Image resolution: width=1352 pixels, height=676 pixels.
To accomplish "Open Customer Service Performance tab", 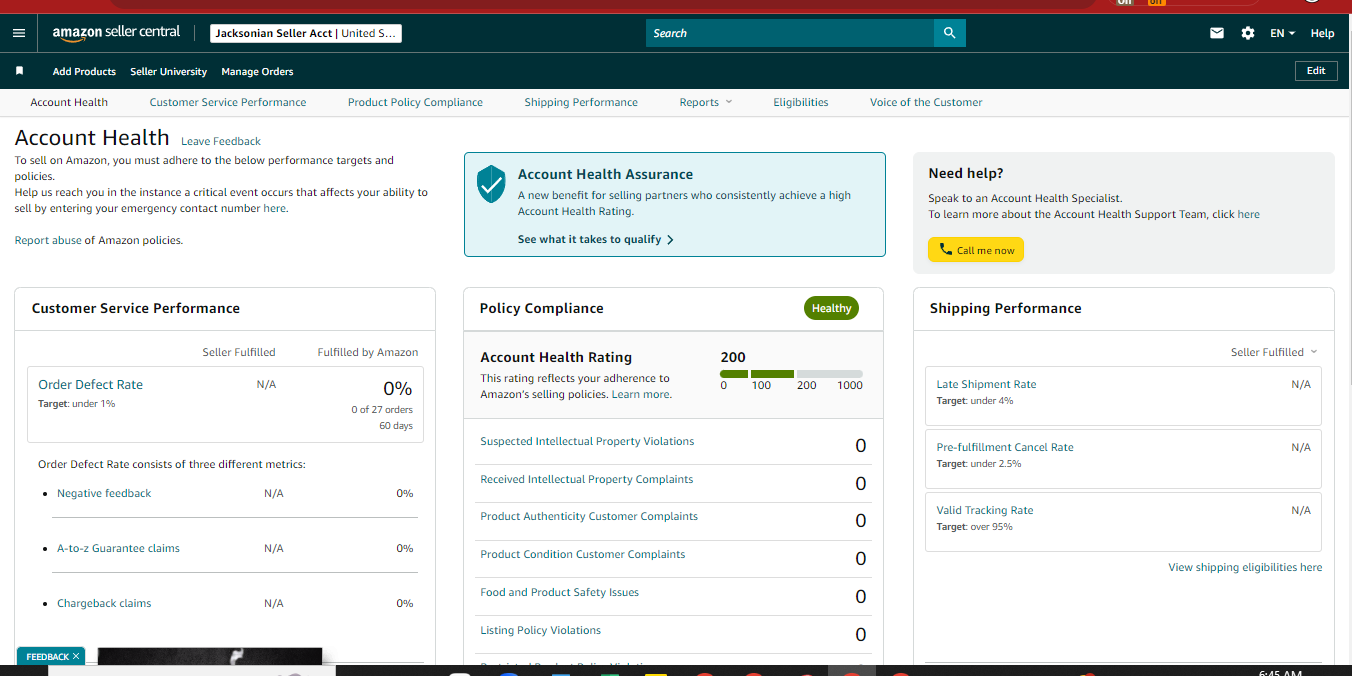I will (x=228, y=102).
